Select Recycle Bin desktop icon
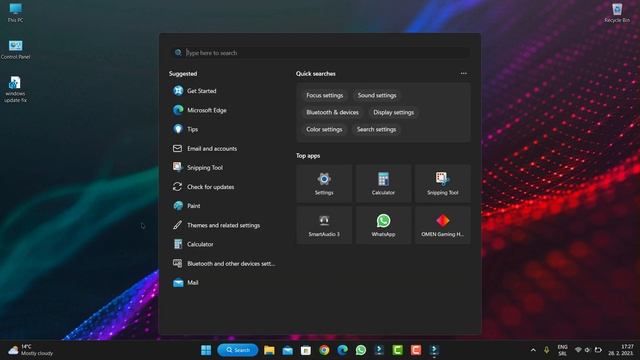The width and height of the screenshot is (640, 360). click(x=617, y=12)
